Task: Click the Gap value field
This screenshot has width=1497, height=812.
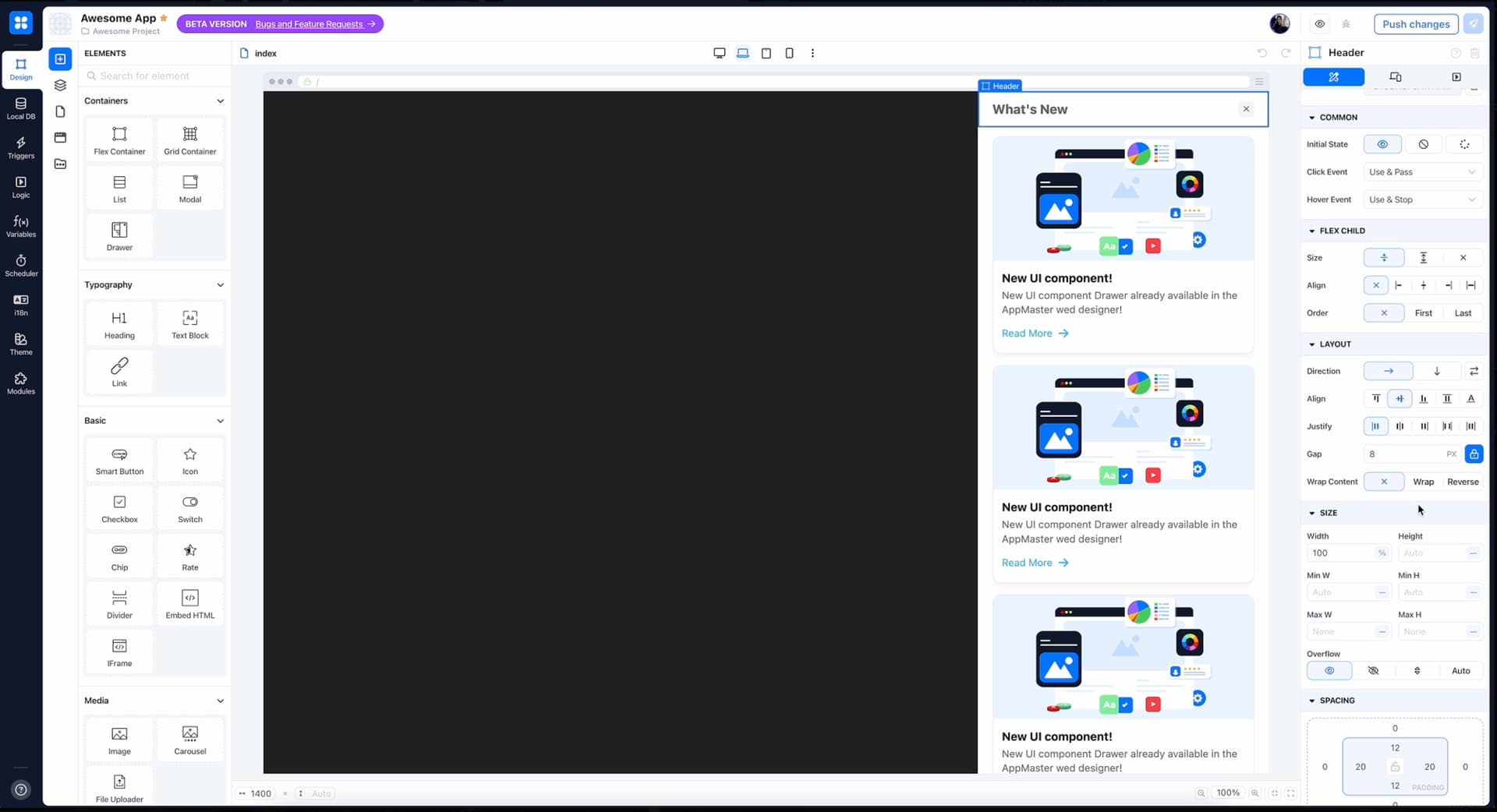Action: (x=1404, y=454)
